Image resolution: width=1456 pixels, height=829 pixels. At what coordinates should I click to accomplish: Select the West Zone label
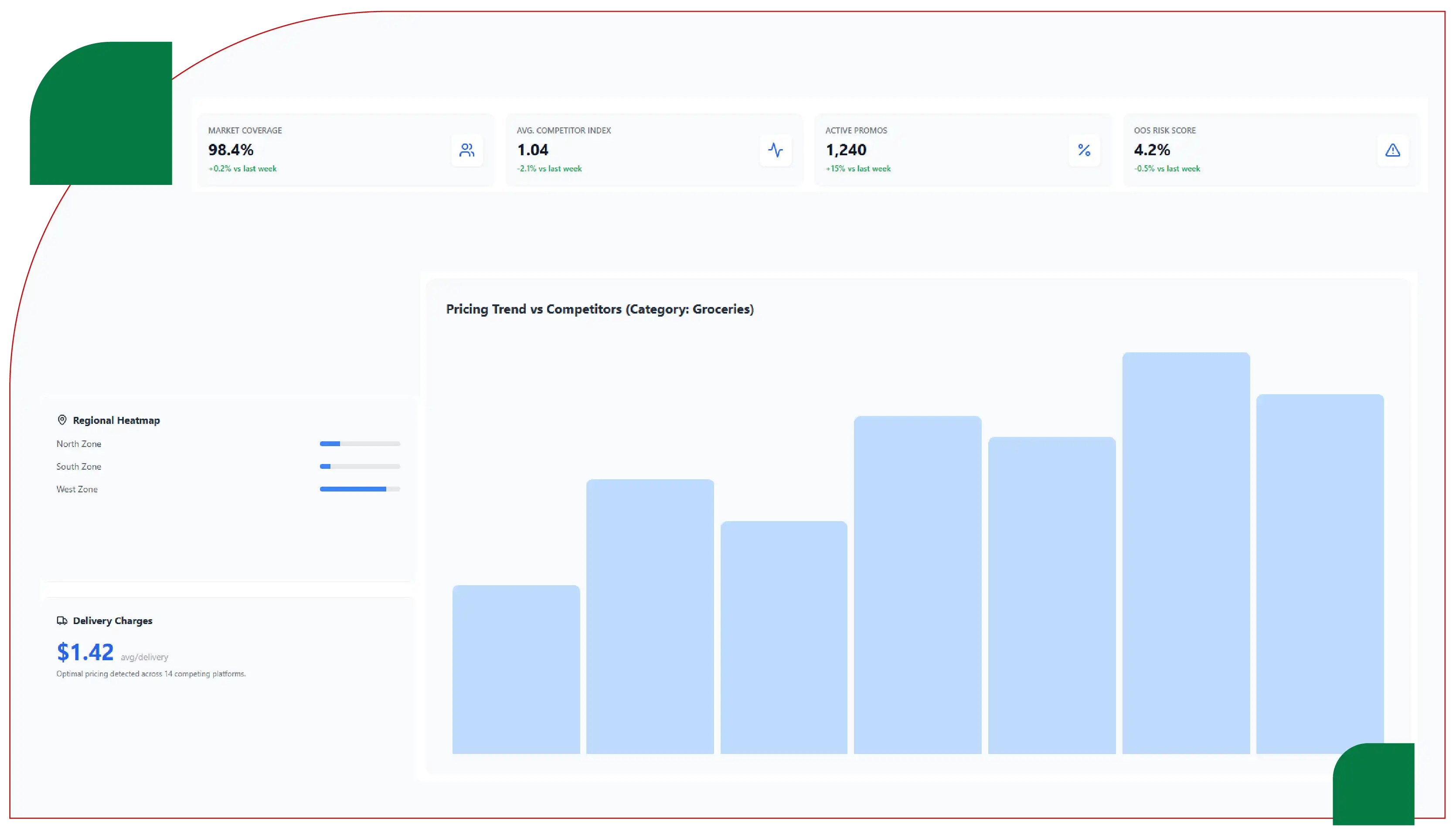(x=77, y=489)
